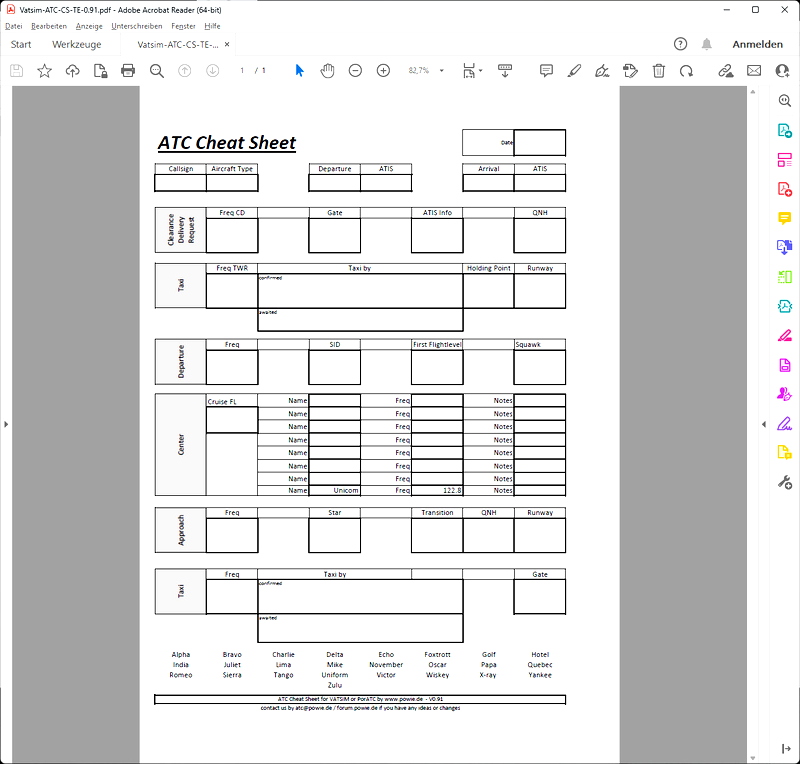Switch to the selection arrow tool
Screen dimensions: 800x764
coord(299,71)
